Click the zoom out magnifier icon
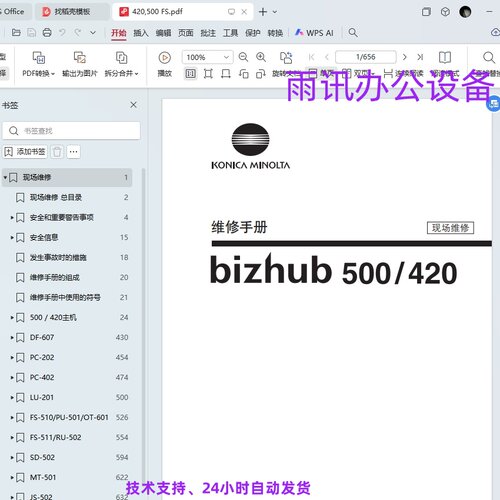Viewport: 500px width, 500px height. tap(243, 57)
